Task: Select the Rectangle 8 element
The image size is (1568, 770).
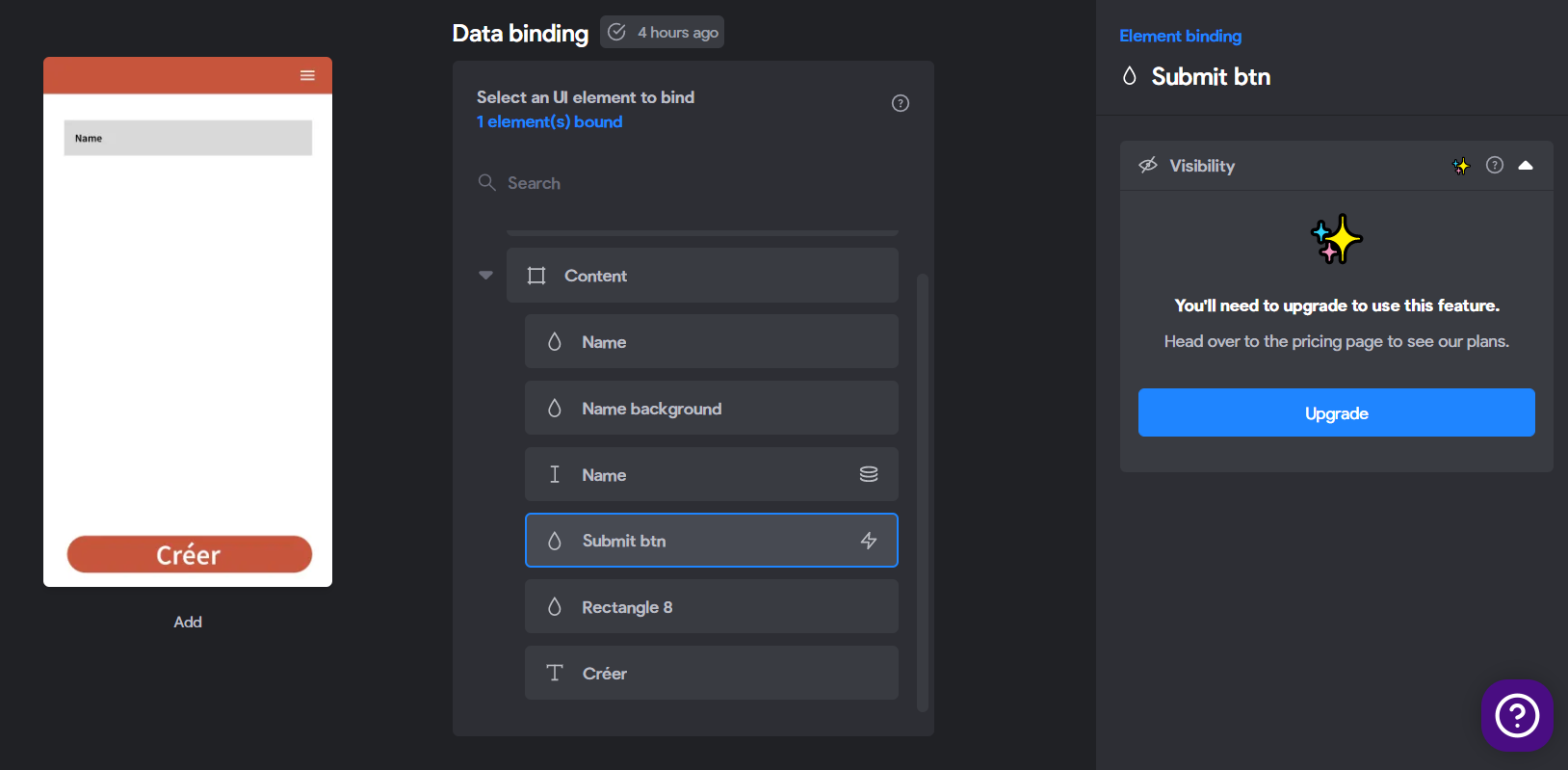Action: [x=712, y=606]
